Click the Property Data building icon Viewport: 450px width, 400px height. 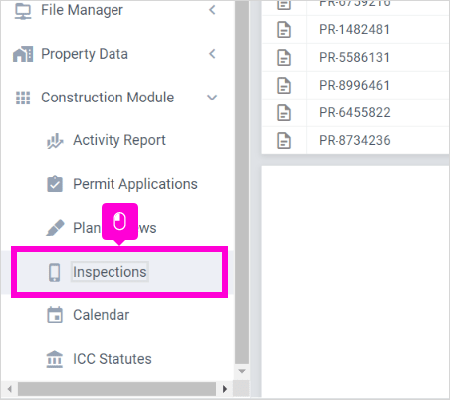(x=23, y=54)
